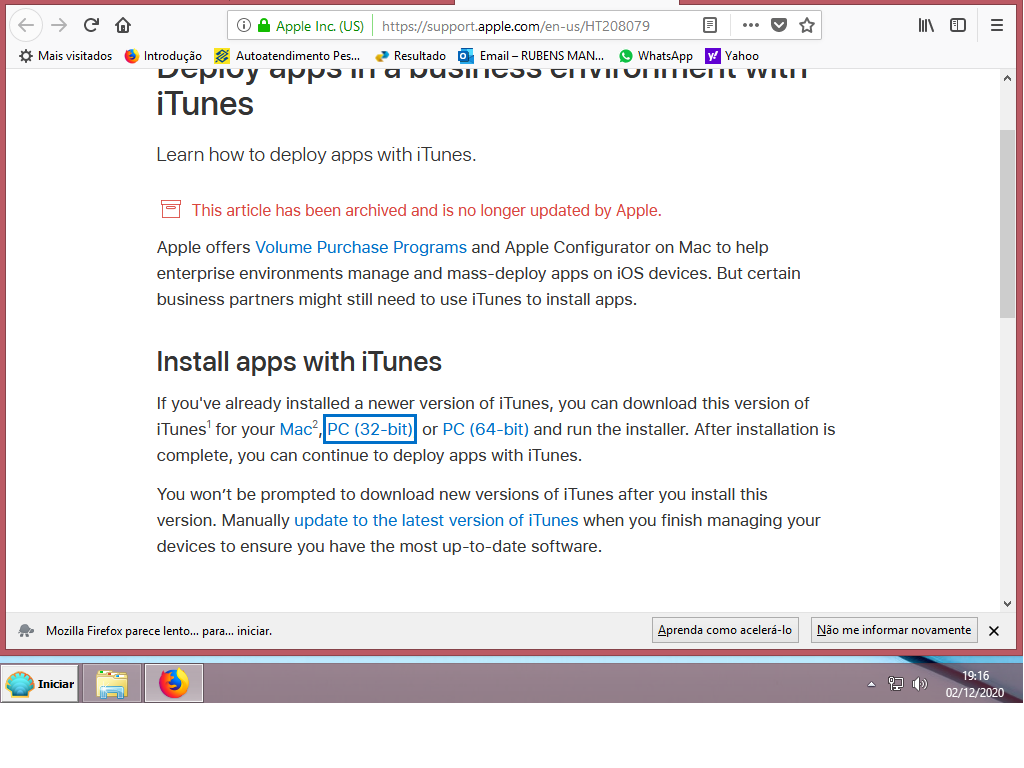
Task: Open the Yahoo bookmark
Action: [x=732, y=56]
